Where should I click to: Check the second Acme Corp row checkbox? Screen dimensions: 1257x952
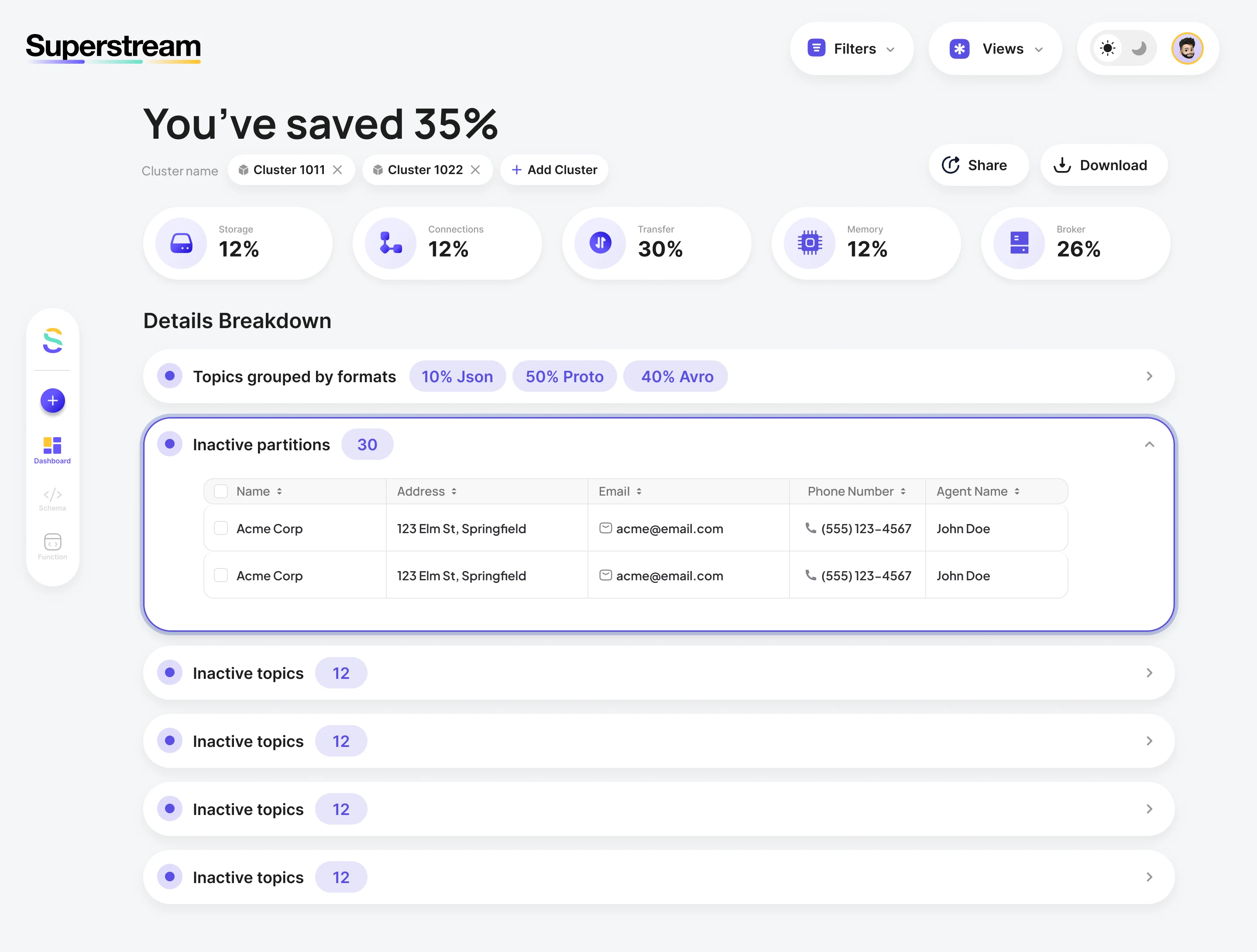(x=220, y=575)
